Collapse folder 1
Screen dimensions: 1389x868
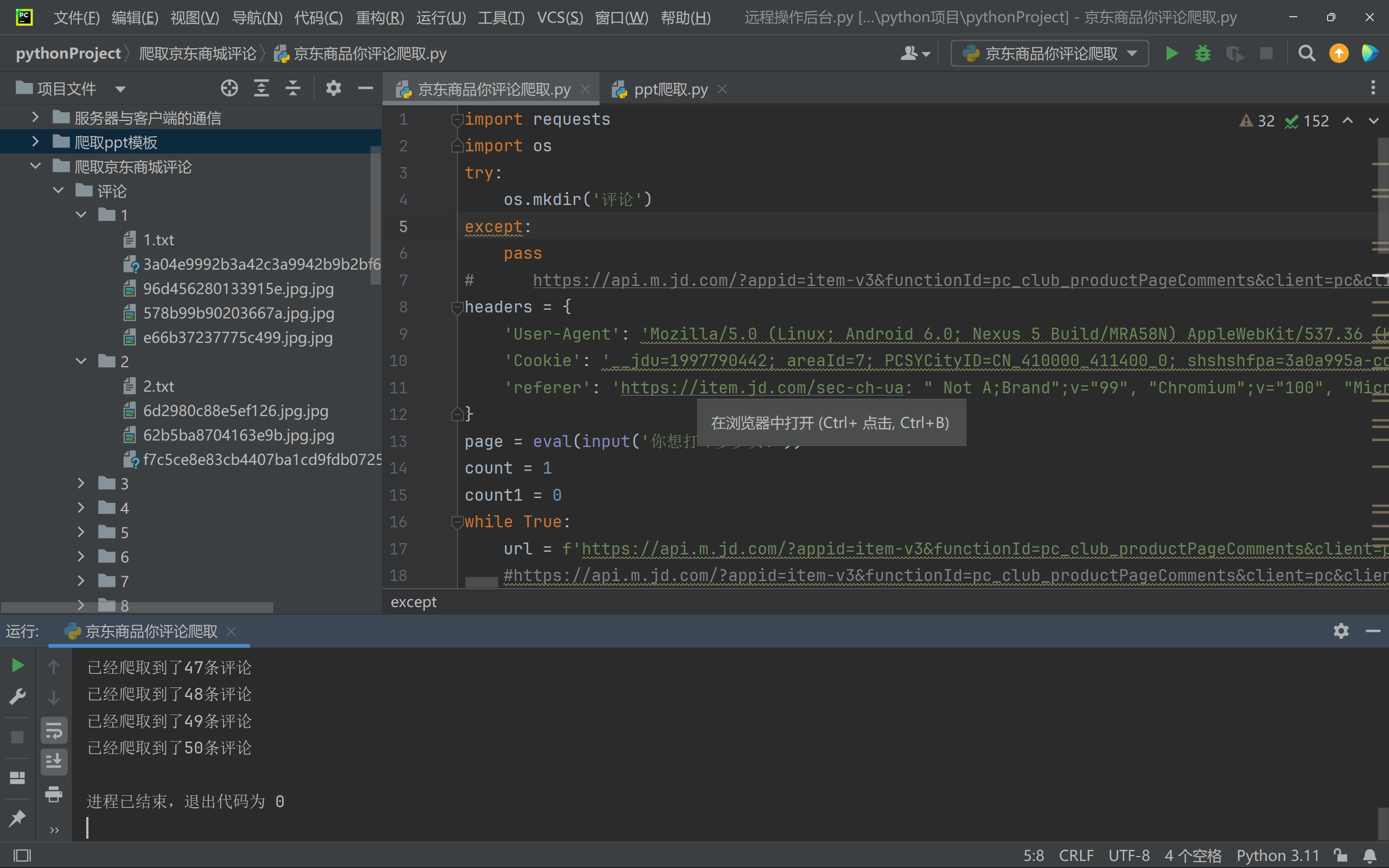coord(81,215)
